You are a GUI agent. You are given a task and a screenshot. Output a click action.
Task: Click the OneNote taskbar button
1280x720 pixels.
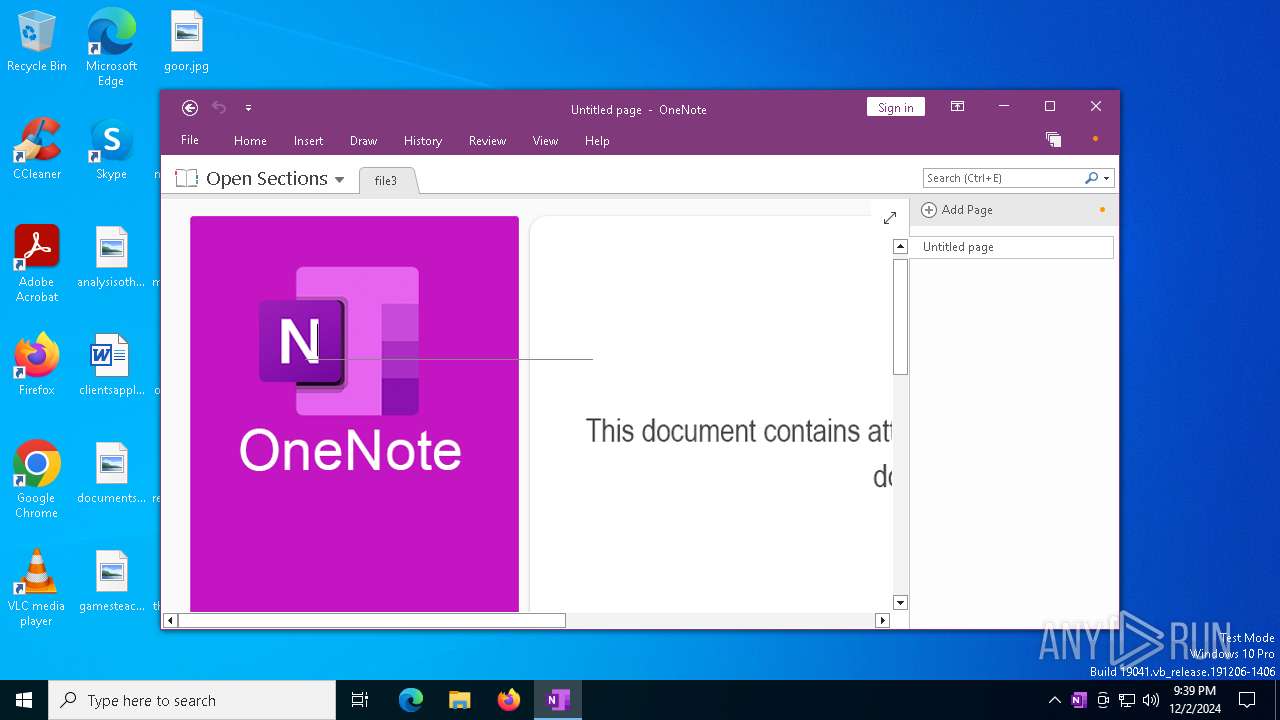click(x=558, y=700)
